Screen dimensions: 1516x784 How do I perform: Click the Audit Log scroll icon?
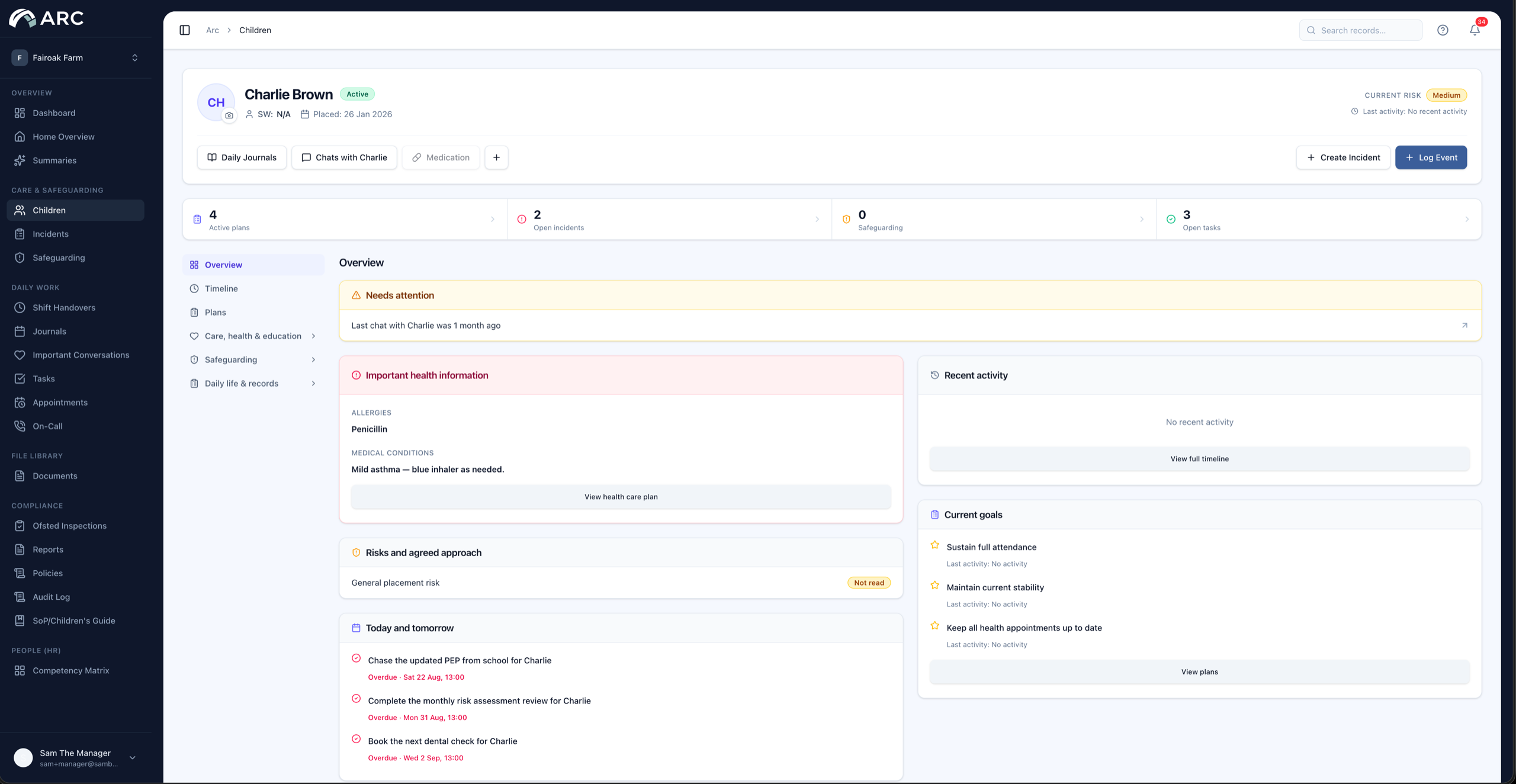[20, 596]
